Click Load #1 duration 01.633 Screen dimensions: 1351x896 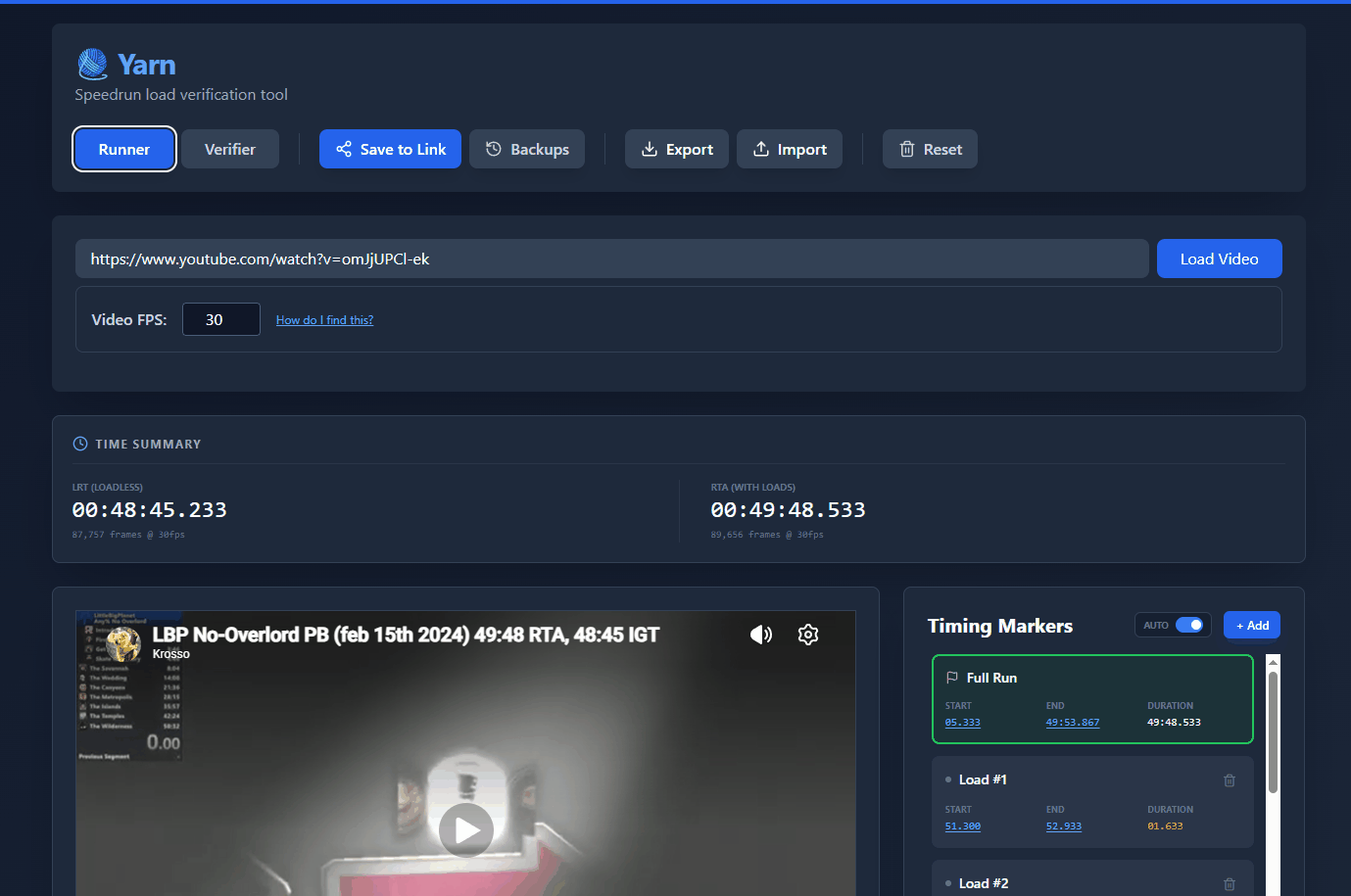tap(1165, 826)
